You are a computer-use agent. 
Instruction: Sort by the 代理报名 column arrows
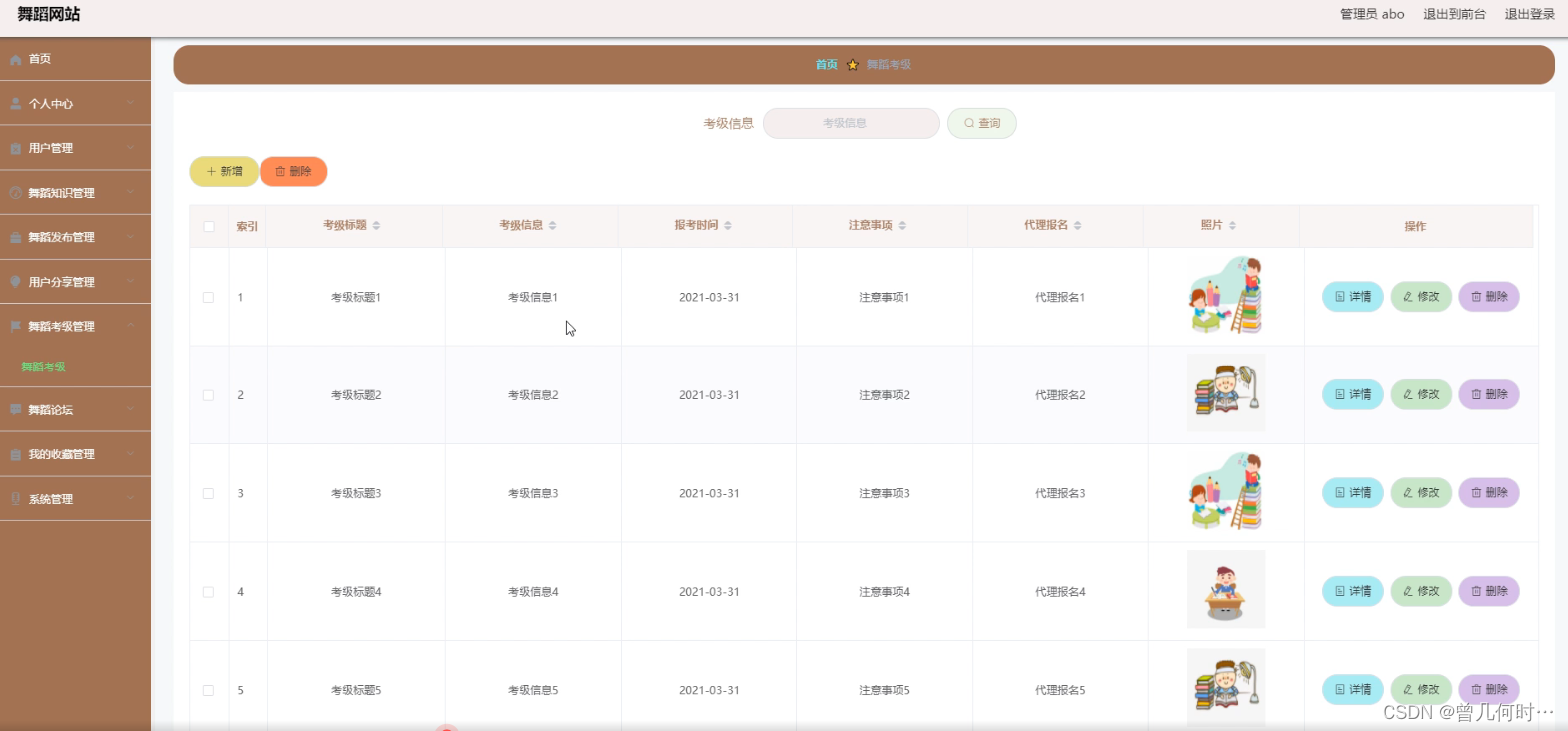pyautogui.click(x=1078, y=226)
